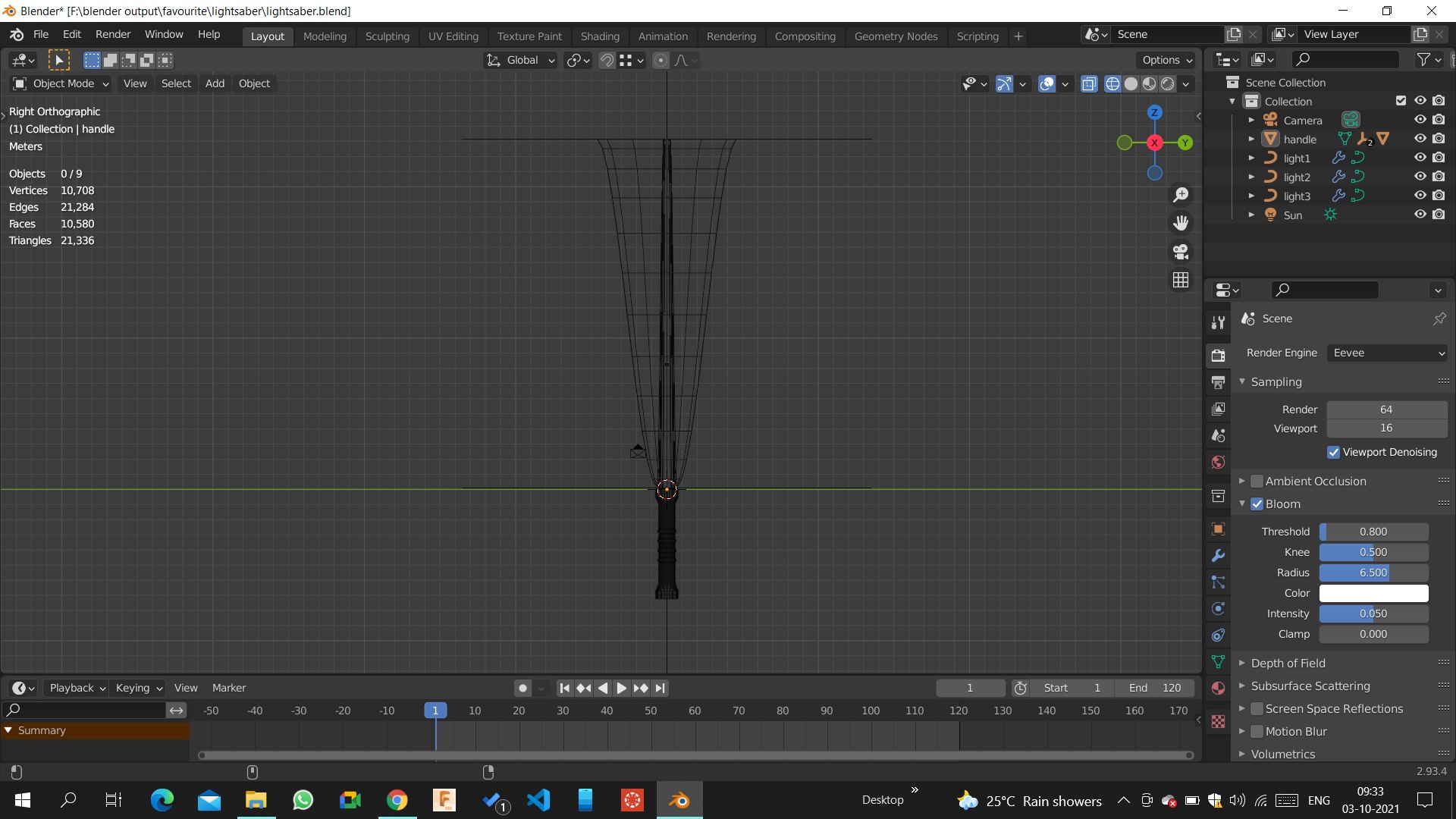Open the Global transform orientation dropdown

pyautogui.click(x=520, y=60)
